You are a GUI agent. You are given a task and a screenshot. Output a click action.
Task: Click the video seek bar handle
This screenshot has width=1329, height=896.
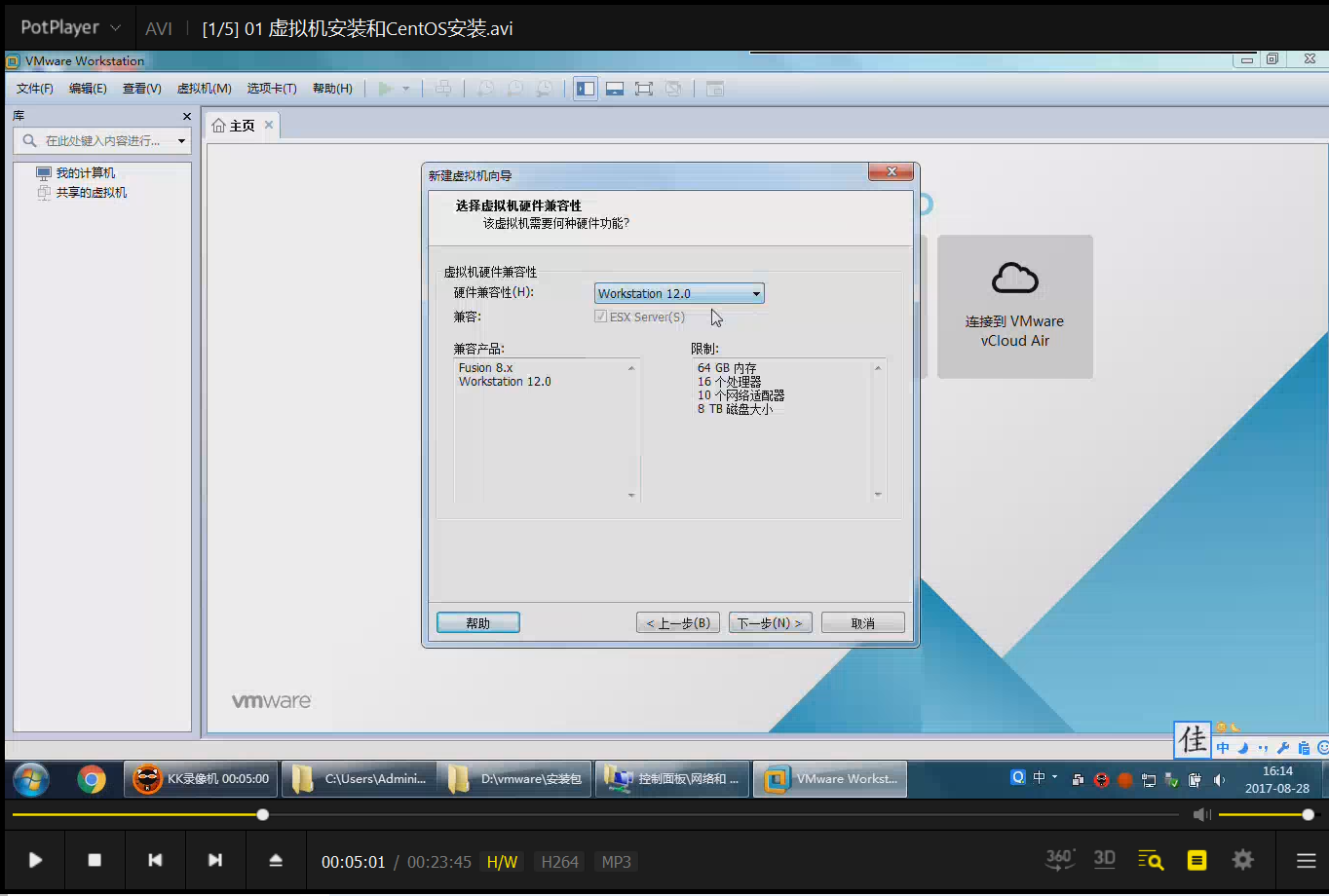pos(262,814)
